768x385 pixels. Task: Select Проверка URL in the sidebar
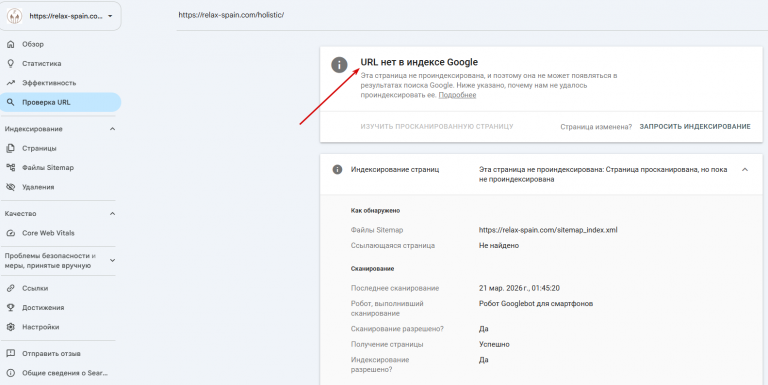60,102
